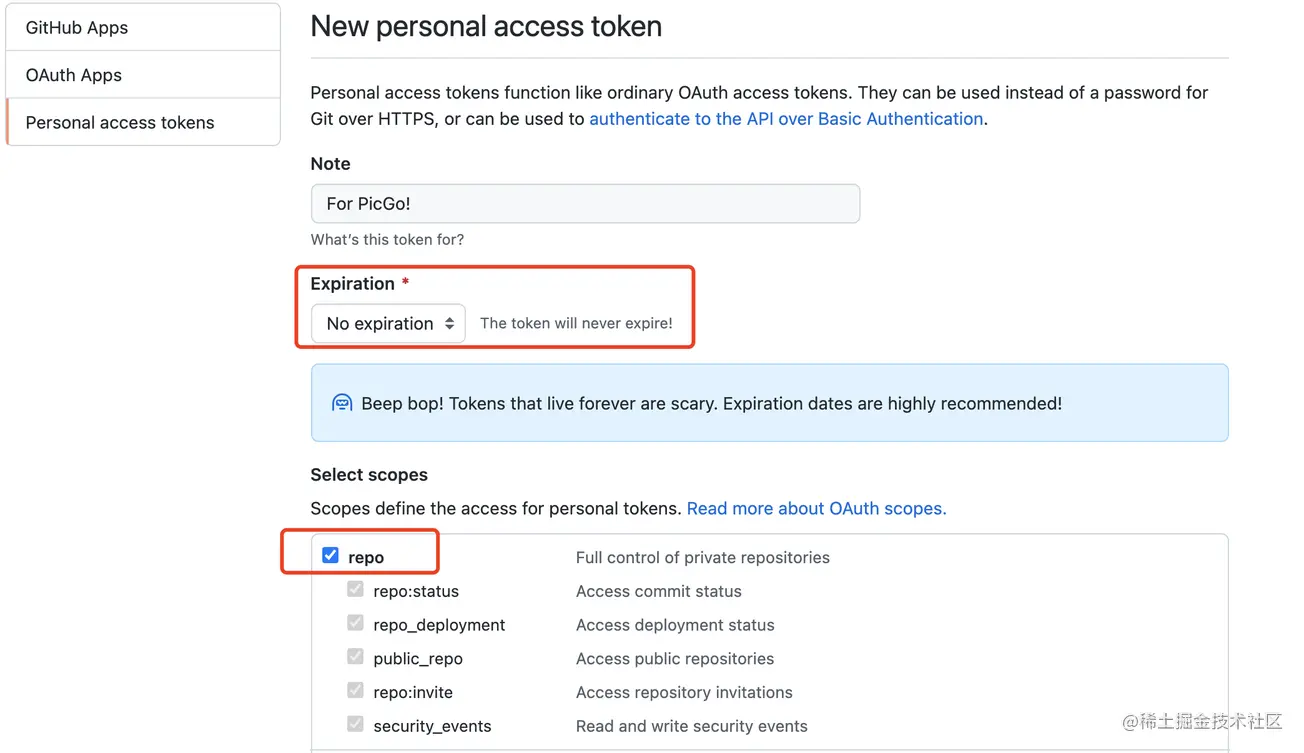The height and width of the screenshot is (753, 1304).
Task: Toggle the security_events checkbox
Action: click(x=355, y=724)
